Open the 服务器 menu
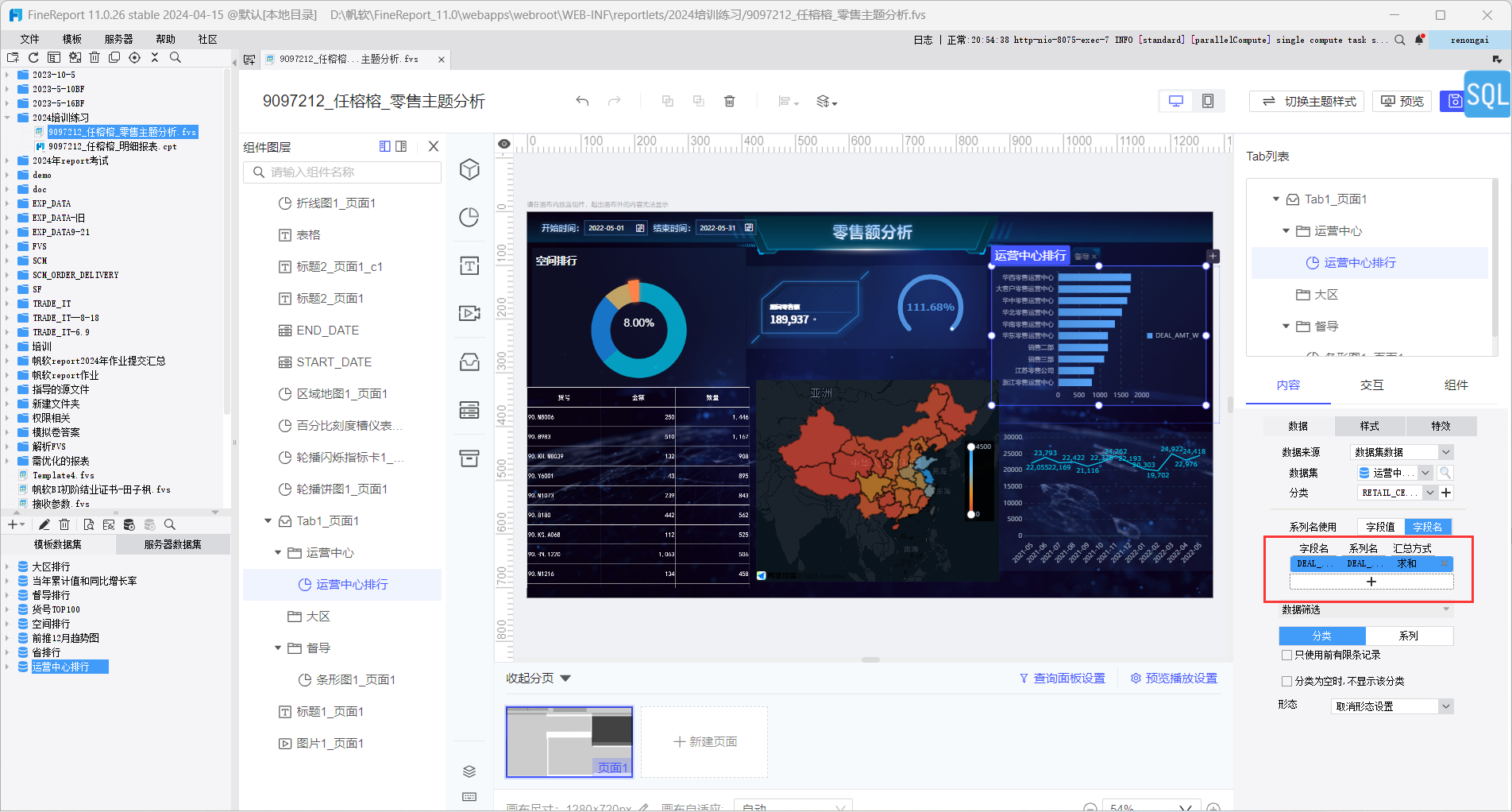 [x=119, y=39]
